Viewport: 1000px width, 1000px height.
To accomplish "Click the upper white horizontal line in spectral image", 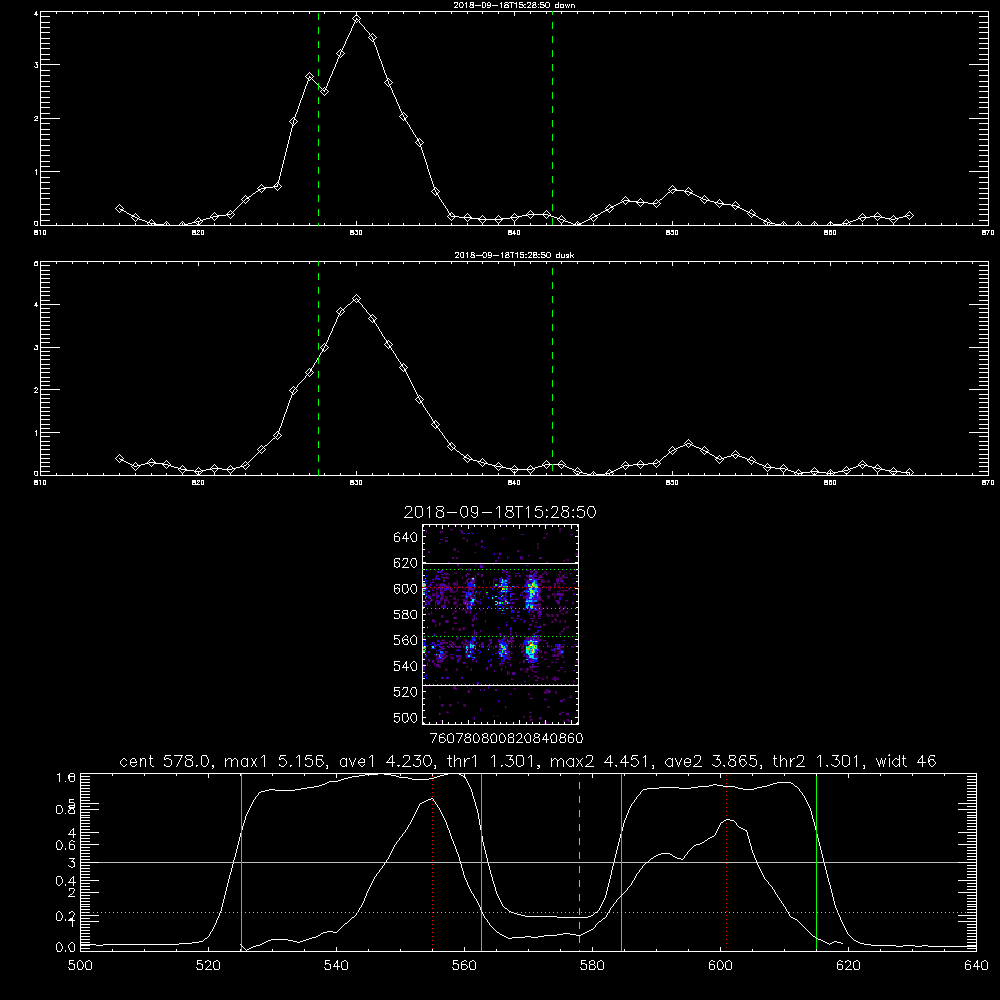I will click(x=500, y=563).
